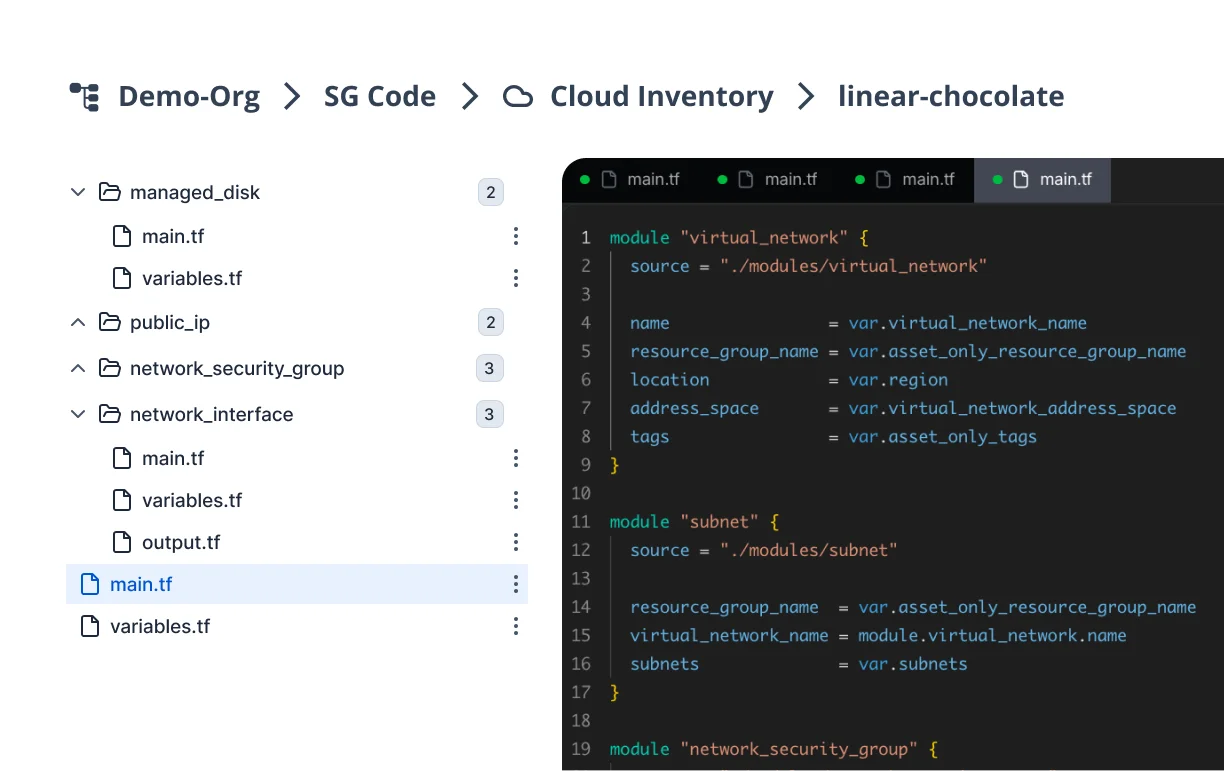This screenshot has width=1224, height=771.
Task: Click var.virtual_network_address_space in the code
Action: 1012,408
